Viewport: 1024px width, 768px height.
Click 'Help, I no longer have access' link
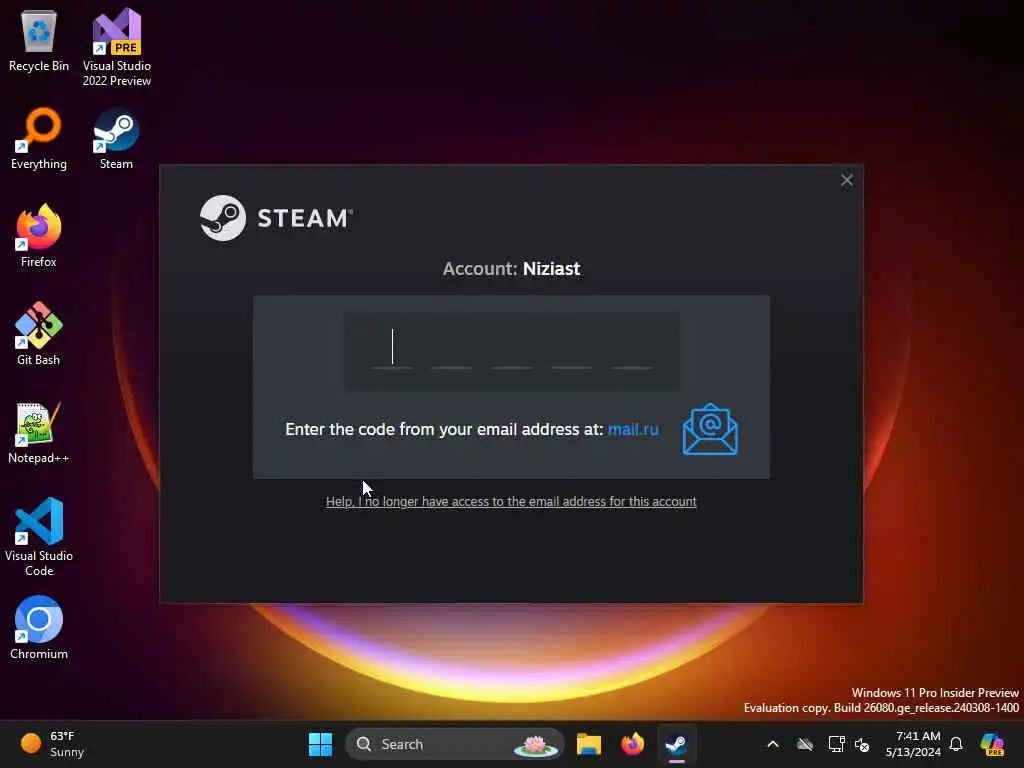(x=511, y=502)
